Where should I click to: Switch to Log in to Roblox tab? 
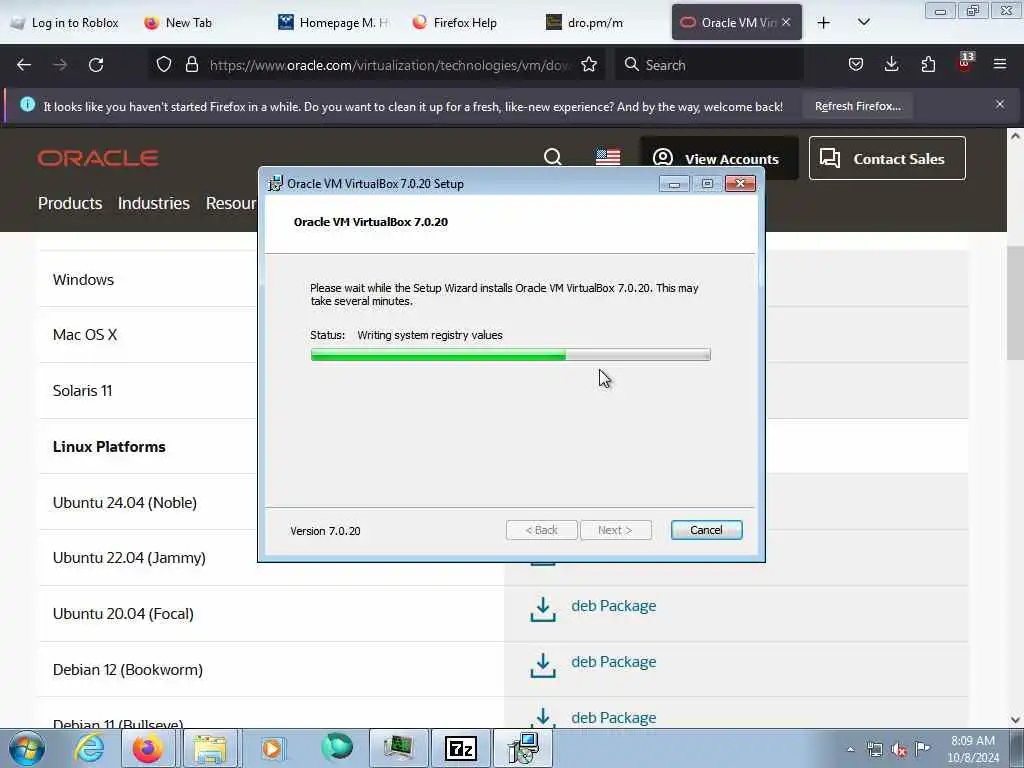click(65, 23)
